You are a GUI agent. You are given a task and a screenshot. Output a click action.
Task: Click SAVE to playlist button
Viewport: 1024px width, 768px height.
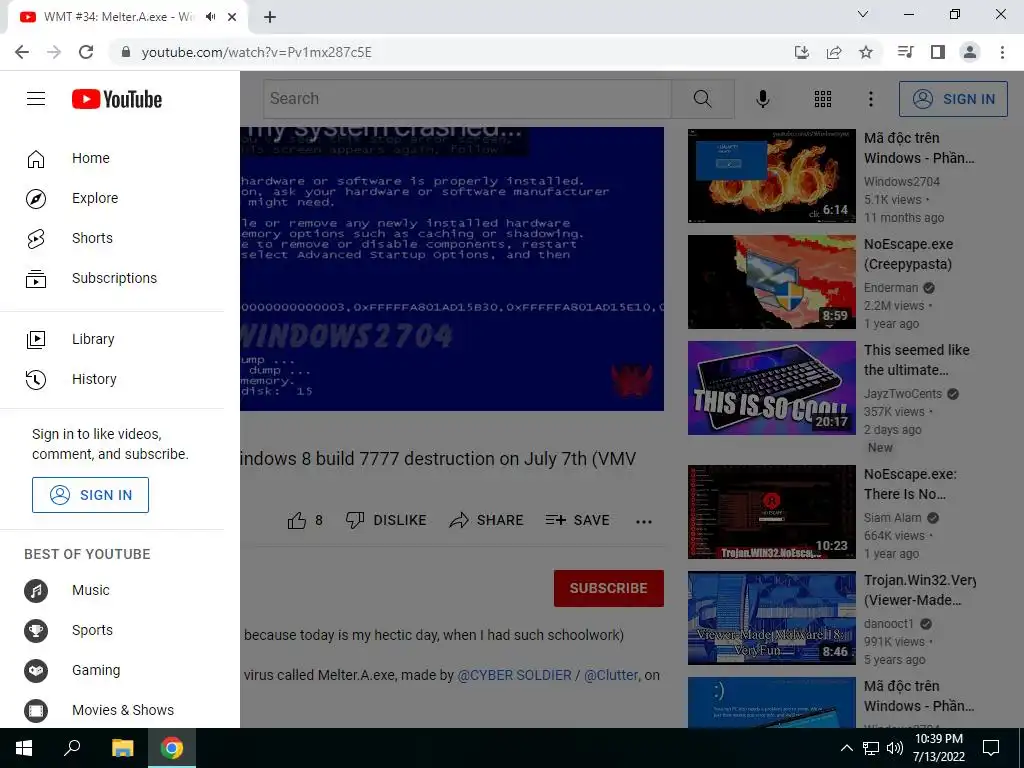click(x=577, y=520)
